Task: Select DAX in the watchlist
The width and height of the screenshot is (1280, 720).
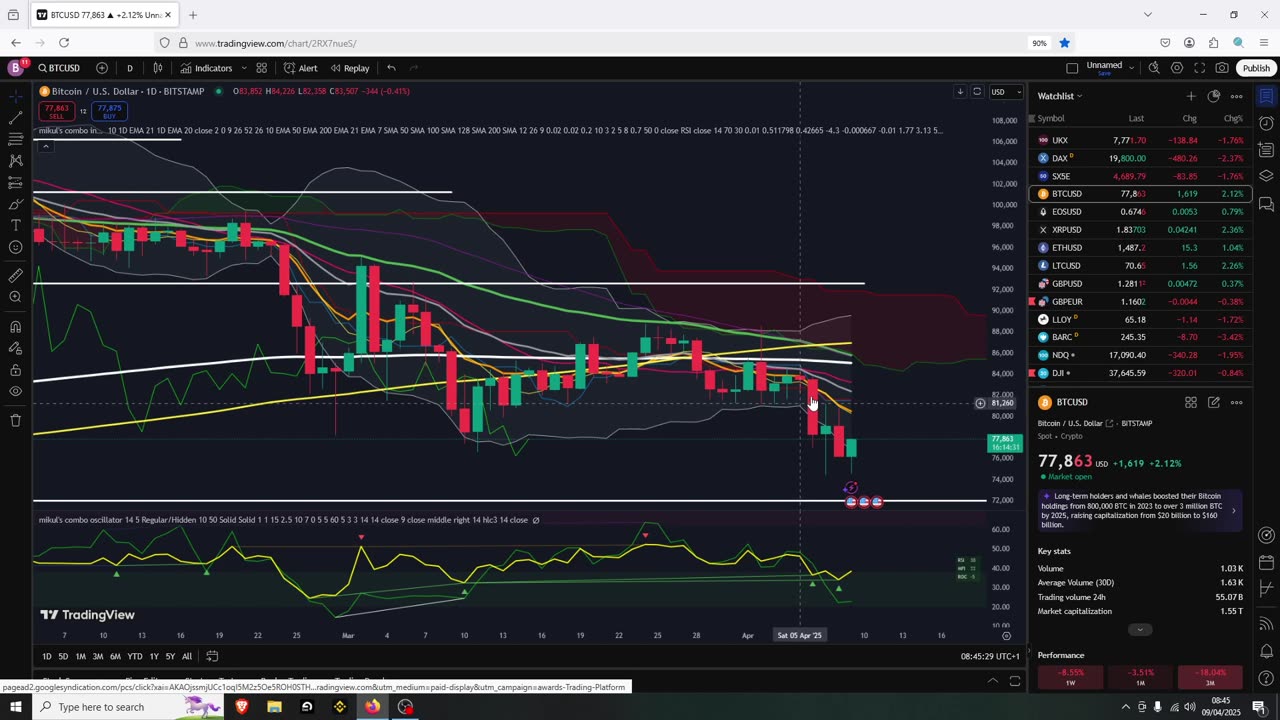Action: pyautogui.click(x=1140, y=158)
